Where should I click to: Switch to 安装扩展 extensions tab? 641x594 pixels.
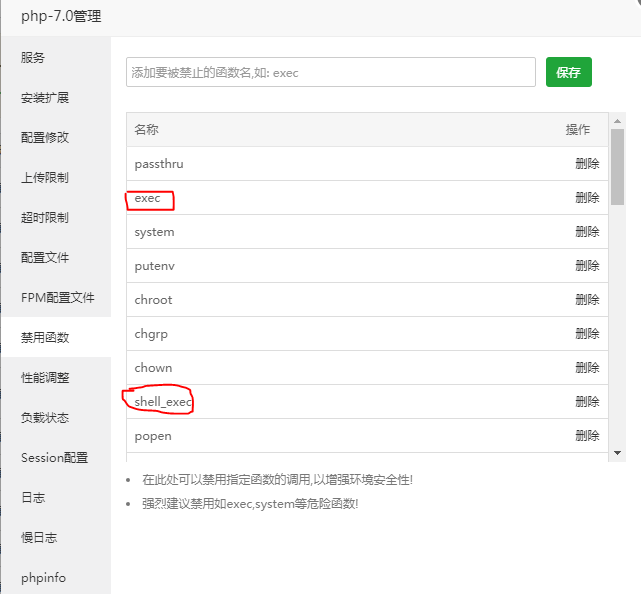tap(45, 98)
